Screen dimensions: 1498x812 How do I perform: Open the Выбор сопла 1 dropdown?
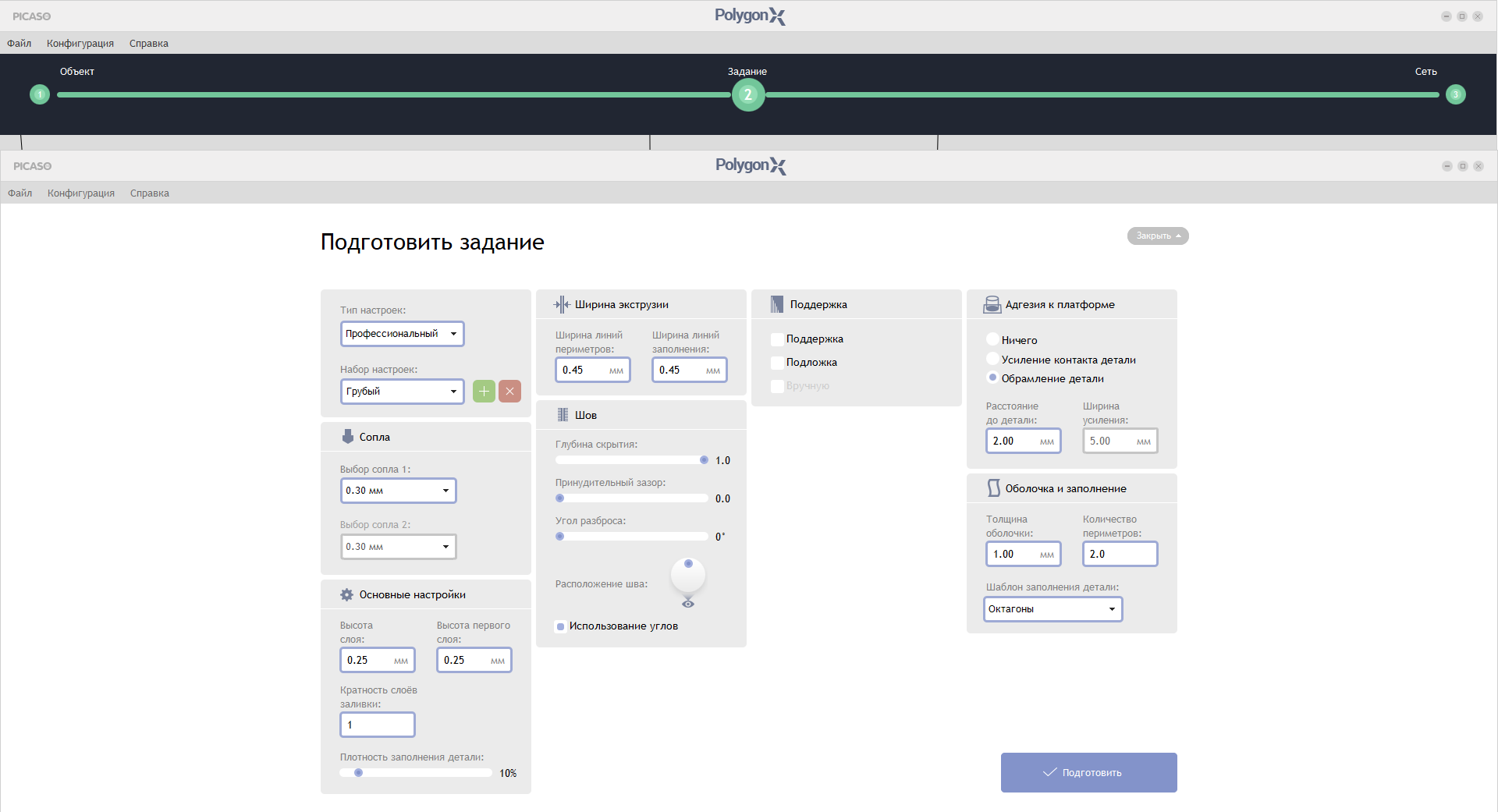tap(399, 491)
